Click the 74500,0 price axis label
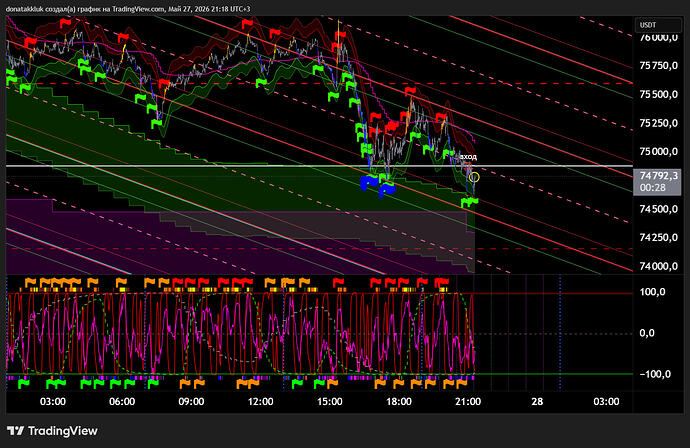Viewport: 690px width, 448px height. click(x=659, y=209)
